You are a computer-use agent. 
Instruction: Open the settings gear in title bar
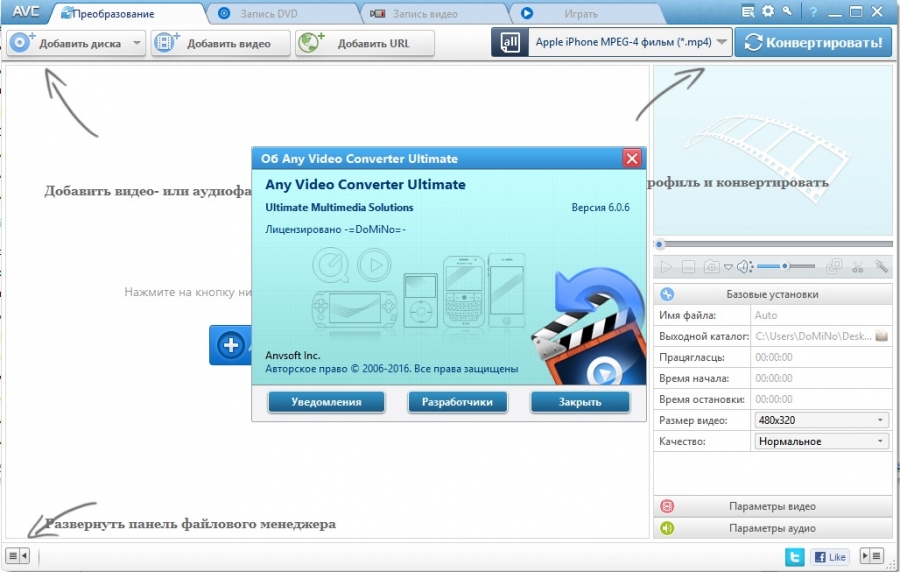[768, 12]
